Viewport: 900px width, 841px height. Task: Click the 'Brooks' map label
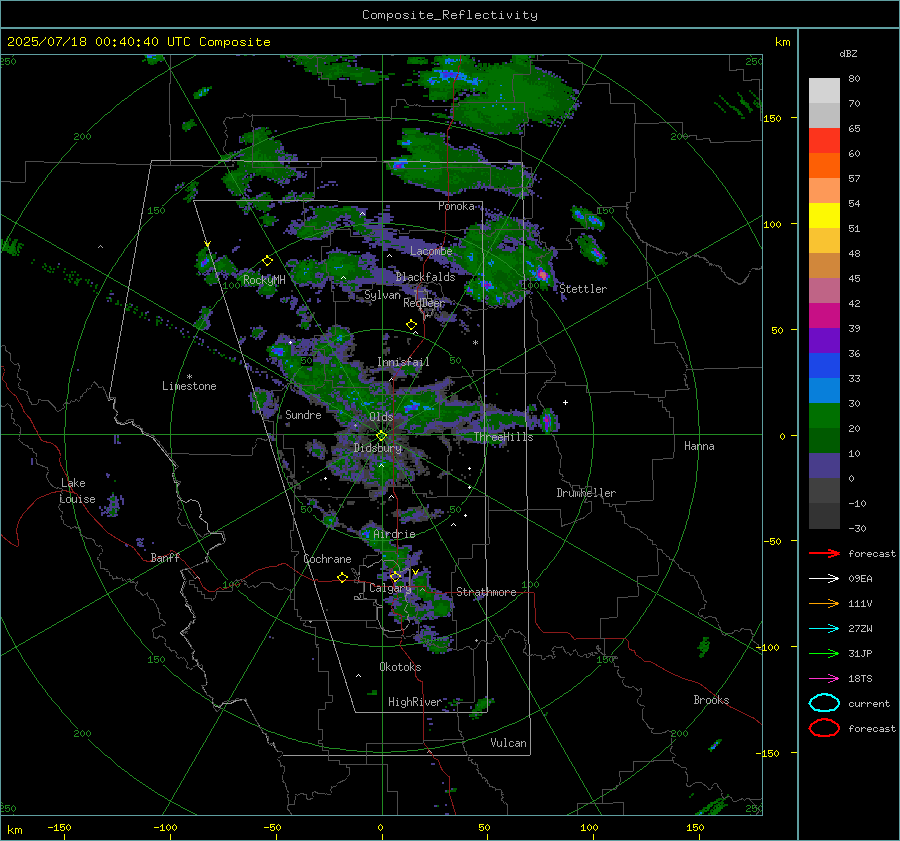[x=711, y=700]
